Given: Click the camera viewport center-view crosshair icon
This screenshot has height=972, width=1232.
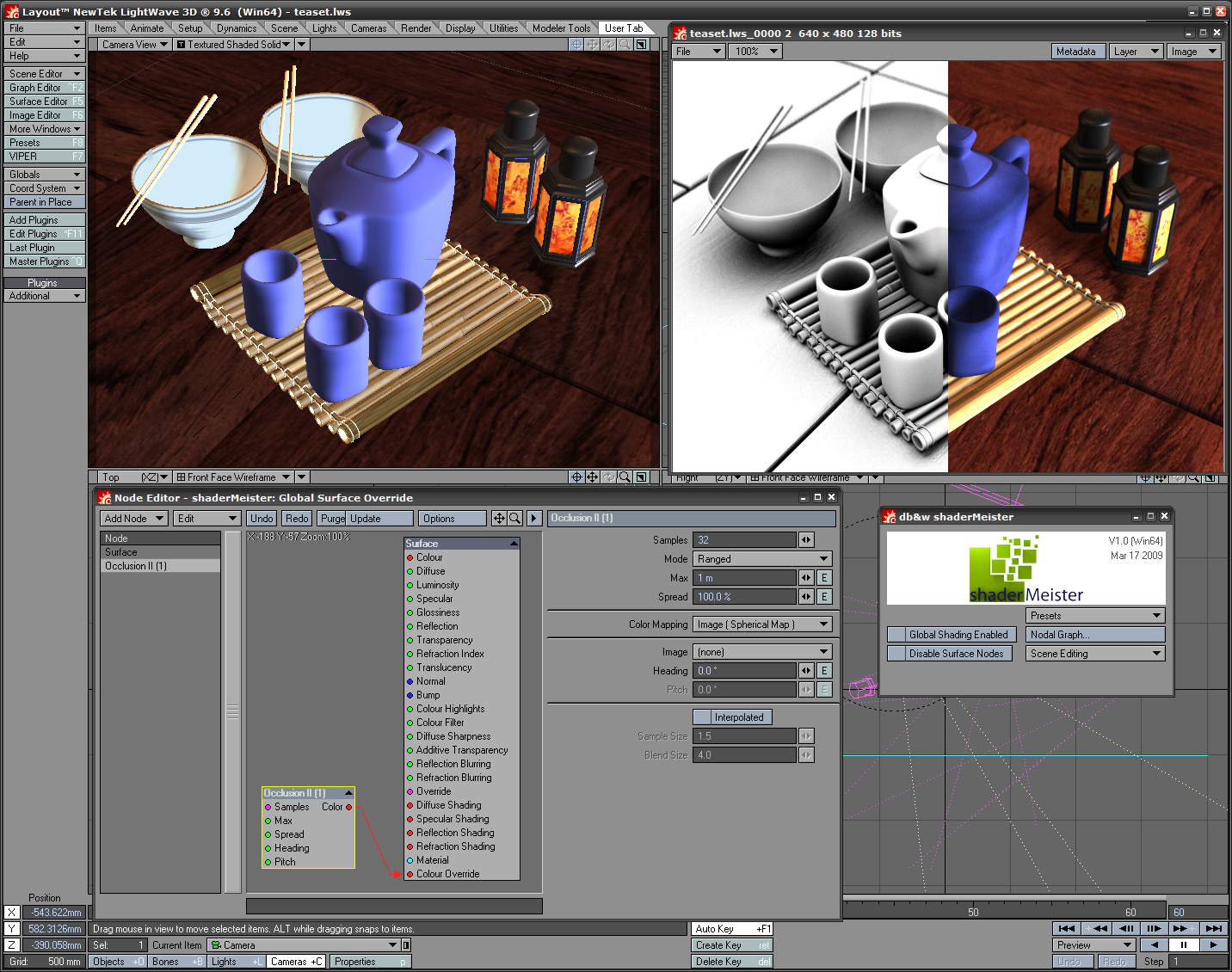Looking at the screenshot, I should pos(576,45).
